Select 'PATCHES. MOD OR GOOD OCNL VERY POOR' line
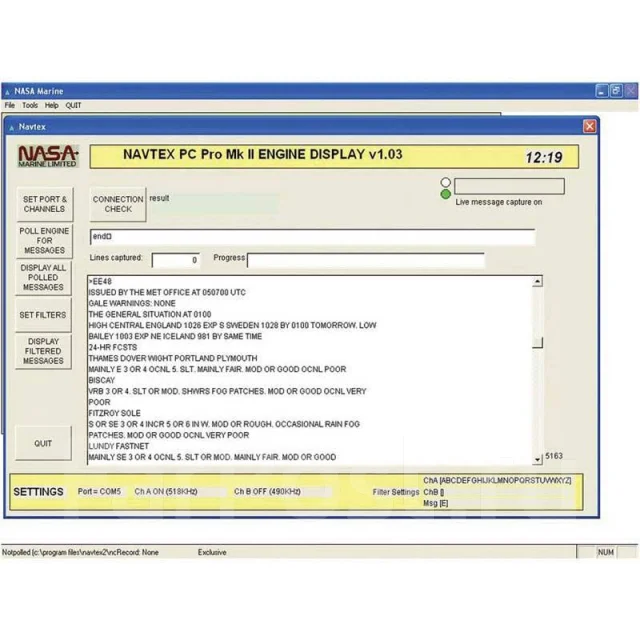The image size is (640, 640). click(x=169, y=435)
